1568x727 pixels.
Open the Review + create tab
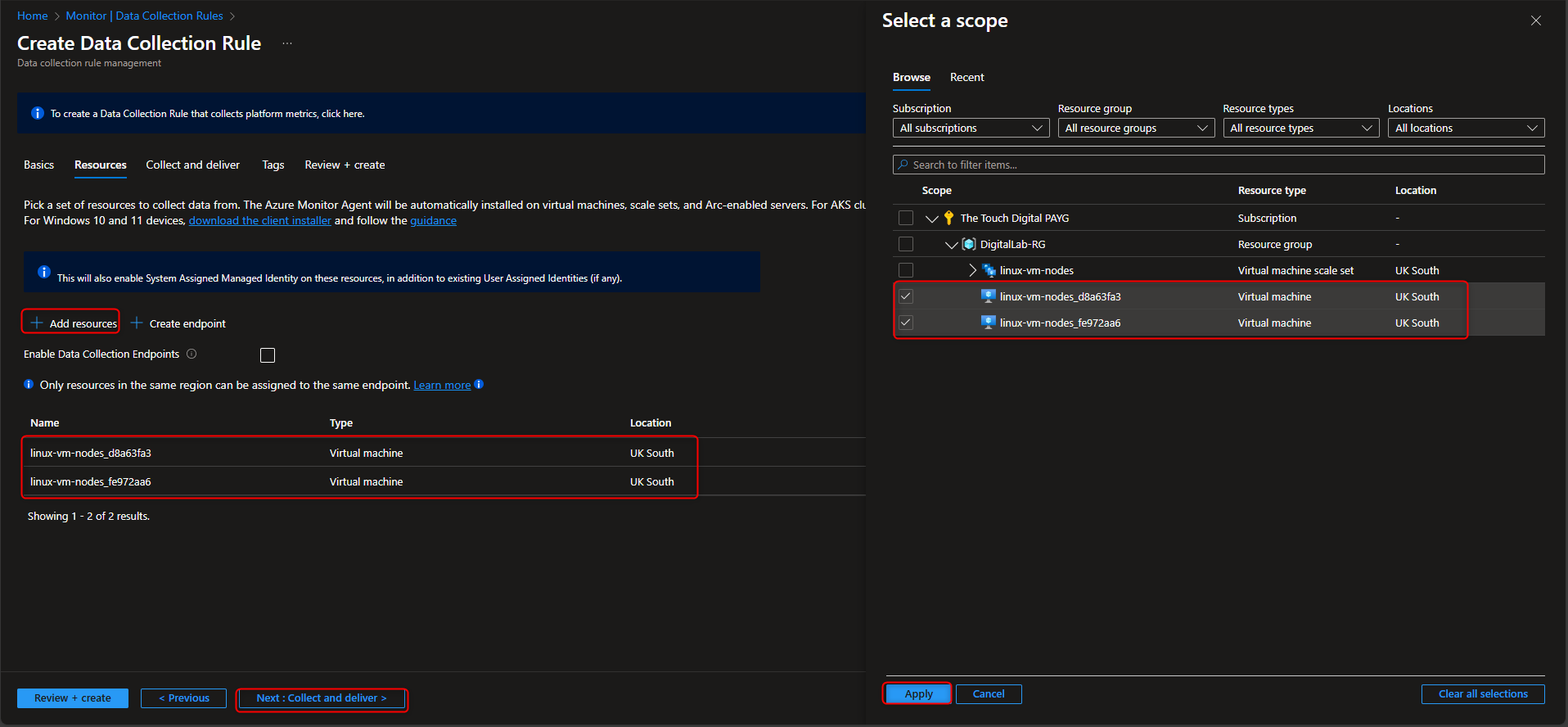[345, 165]
